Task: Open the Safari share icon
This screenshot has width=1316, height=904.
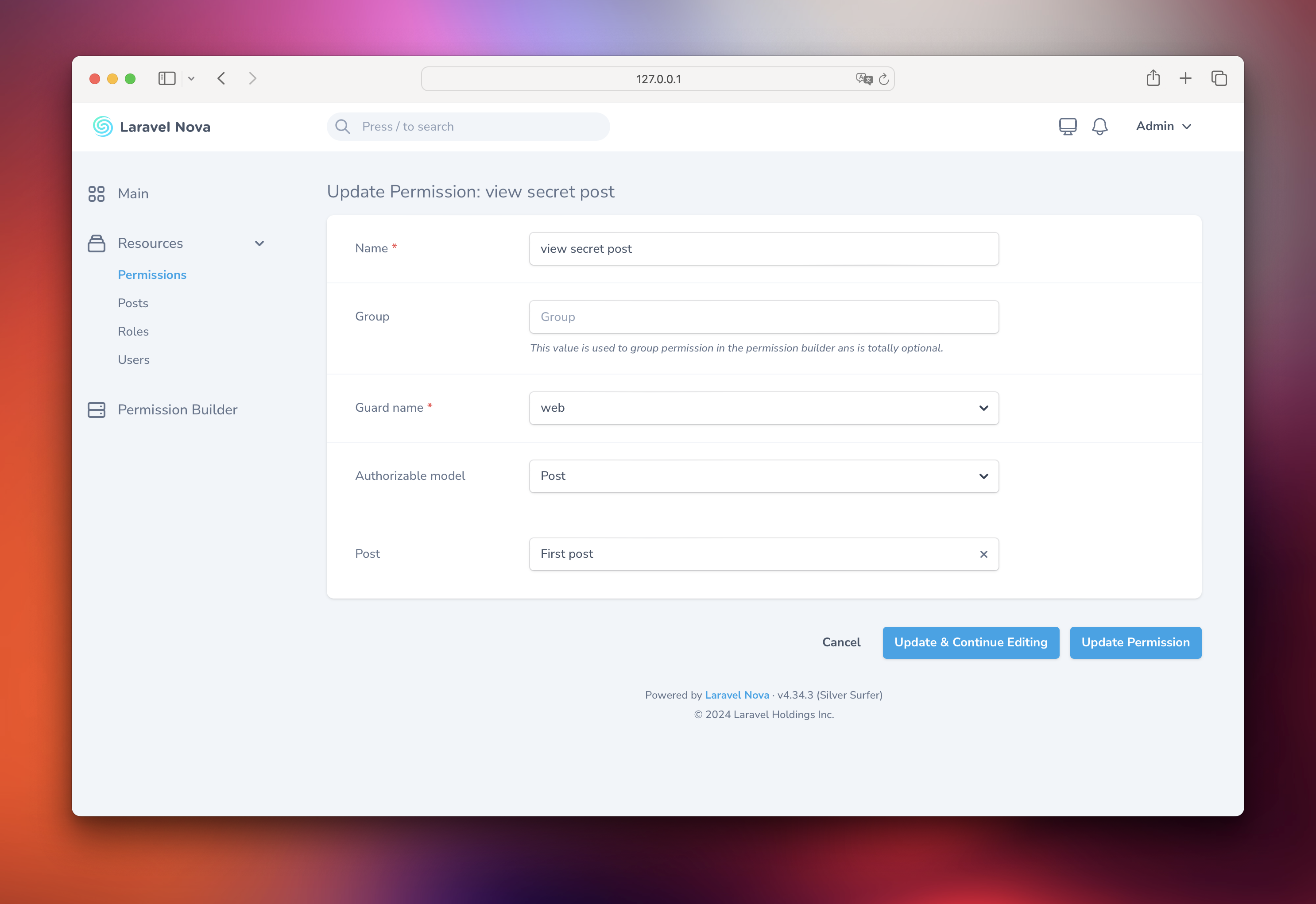Action: [x=1153, y=77]
